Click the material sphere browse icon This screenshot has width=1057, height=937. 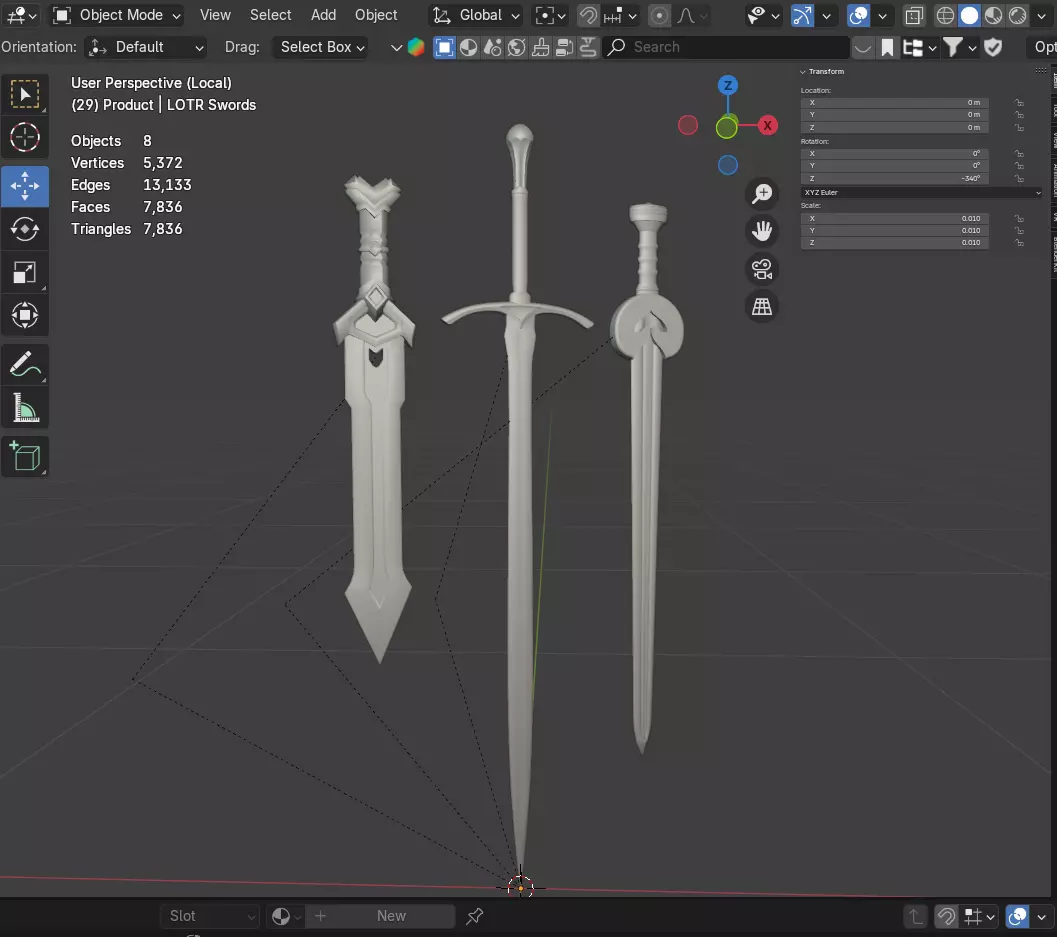tap(286, 916)
